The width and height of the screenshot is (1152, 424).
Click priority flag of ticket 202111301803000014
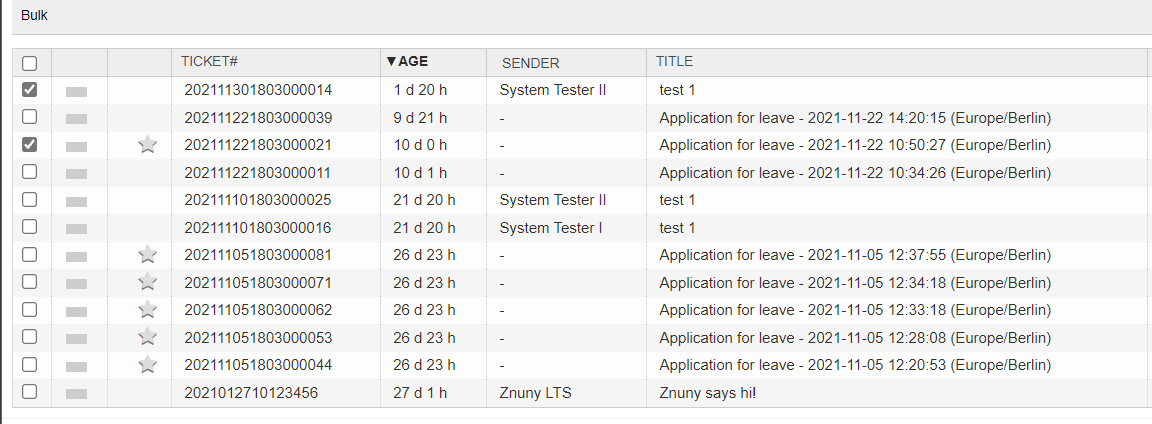[76, 91]
